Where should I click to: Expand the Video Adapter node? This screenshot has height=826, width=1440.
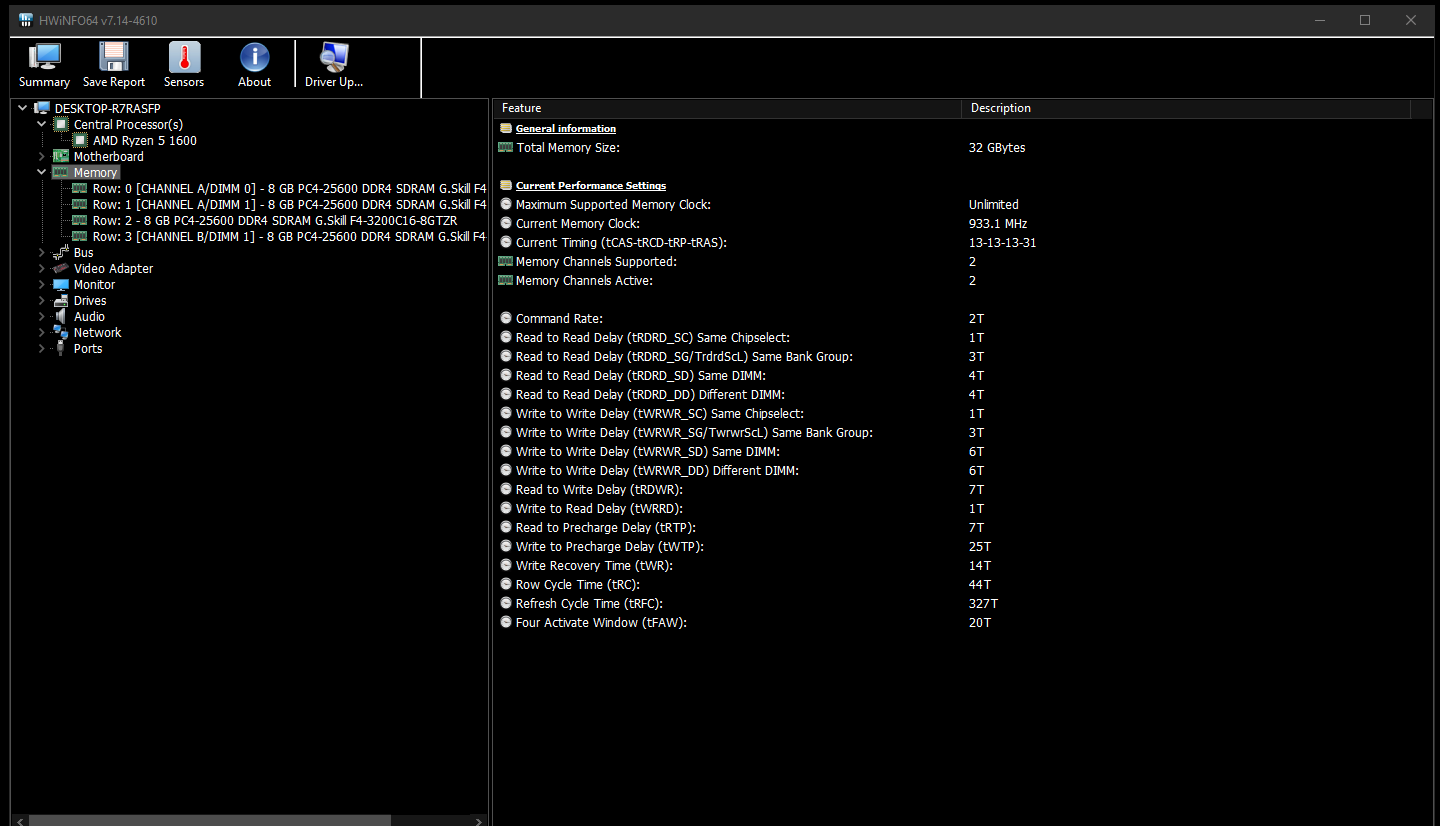click(41, 268)
